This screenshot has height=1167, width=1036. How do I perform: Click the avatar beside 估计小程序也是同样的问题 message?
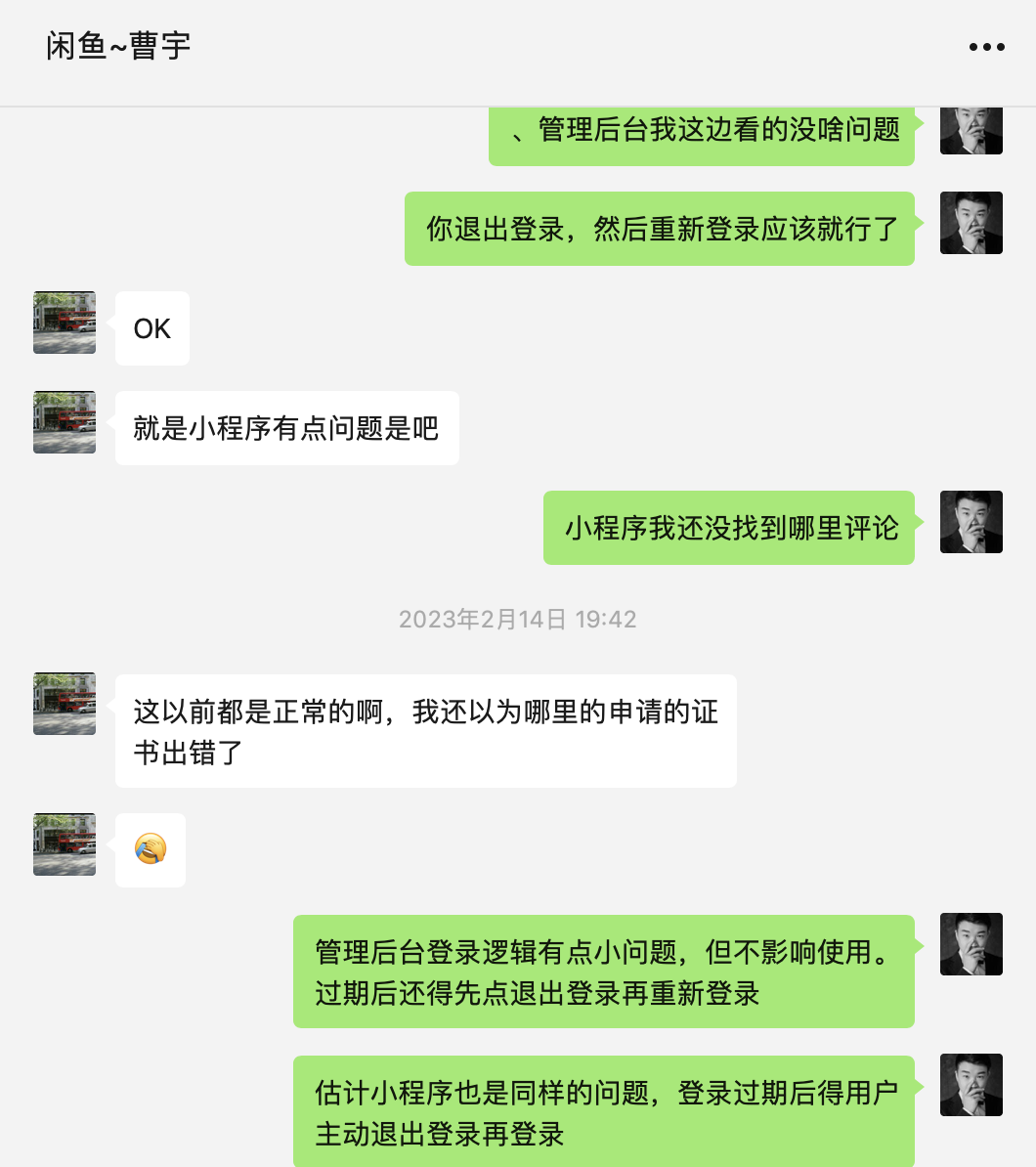pos(971,1085)
